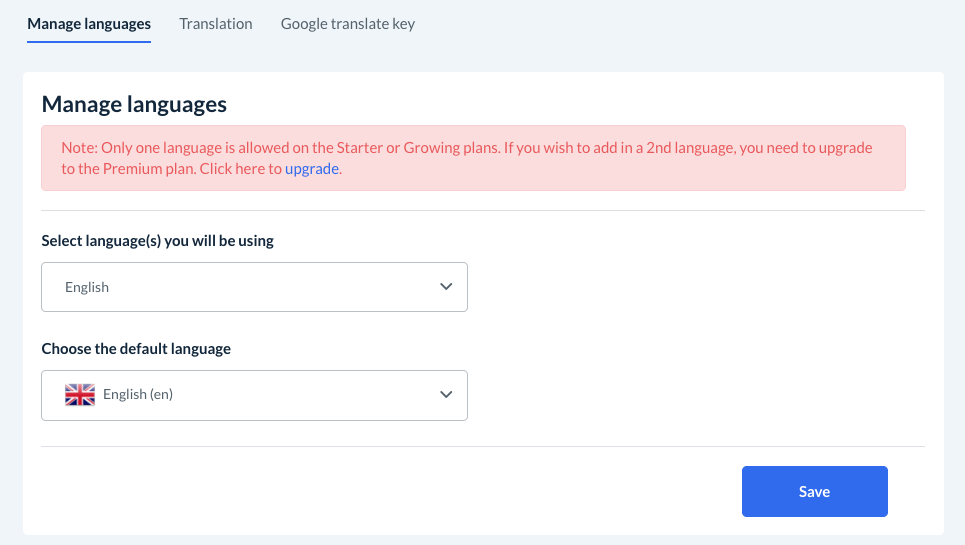Switch to the Translation tab

click(216, 23)
